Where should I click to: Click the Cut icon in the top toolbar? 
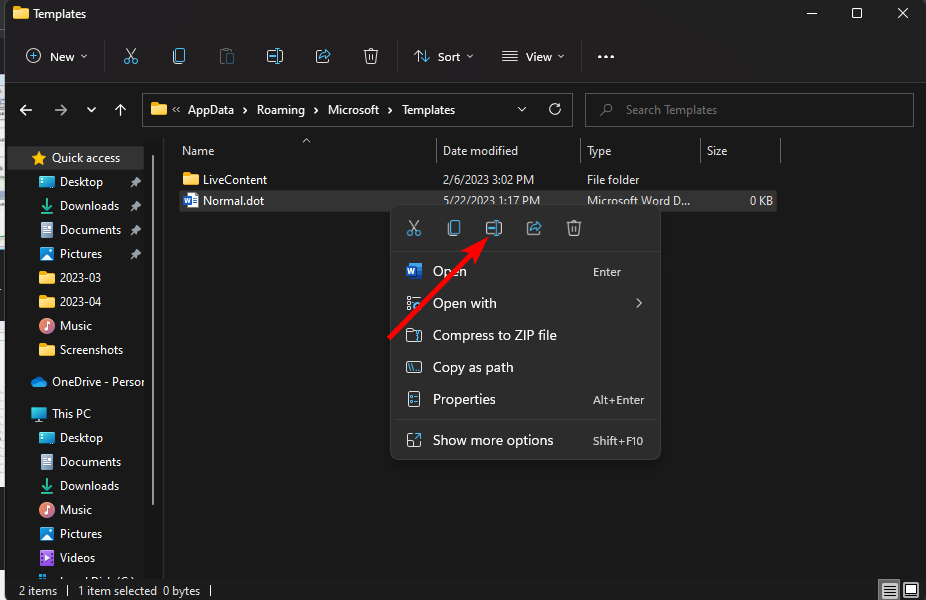click(x=131, y=57)
